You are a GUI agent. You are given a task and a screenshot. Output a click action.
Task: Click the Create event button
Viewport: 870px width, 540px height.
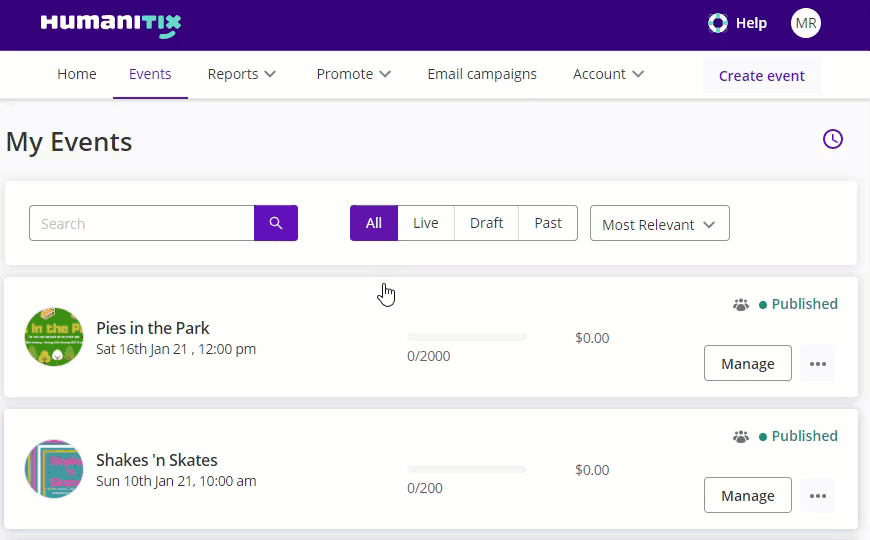(761, 76)
